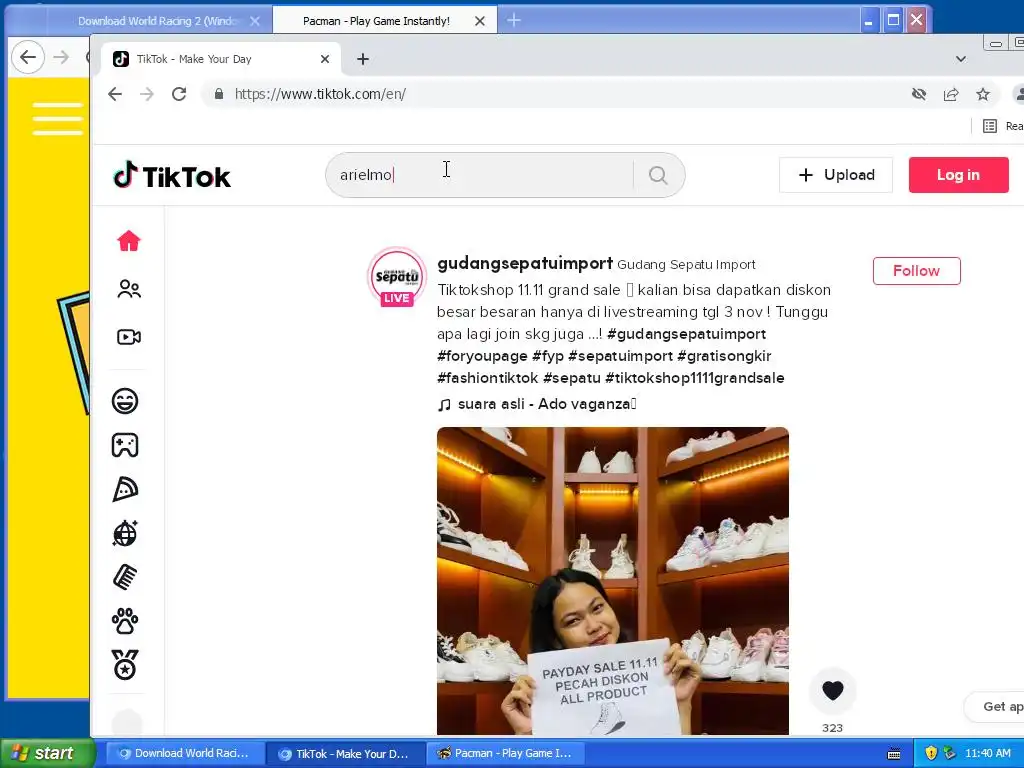Image resolution: width=1024 pixels, height=768 pixels.
Task: Go back in the TikTok browser window
Action: pos(115,94)
